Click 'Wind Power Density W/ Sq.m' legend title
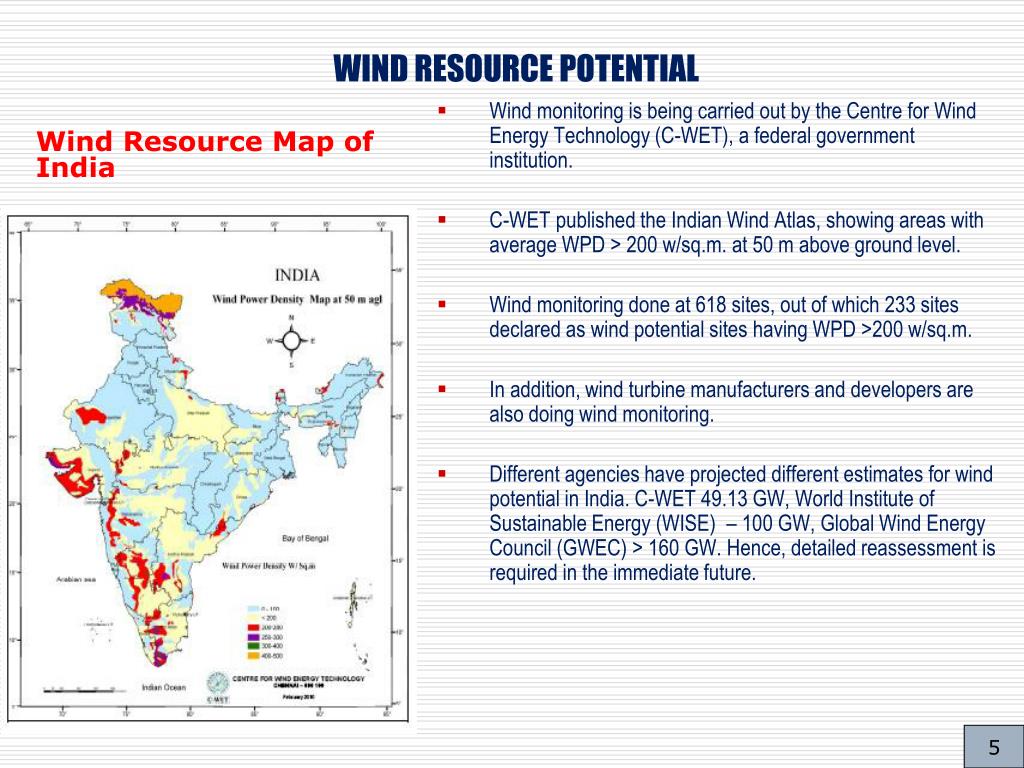This screenshot has height=768, width=1024. click(x=268, y=566)
